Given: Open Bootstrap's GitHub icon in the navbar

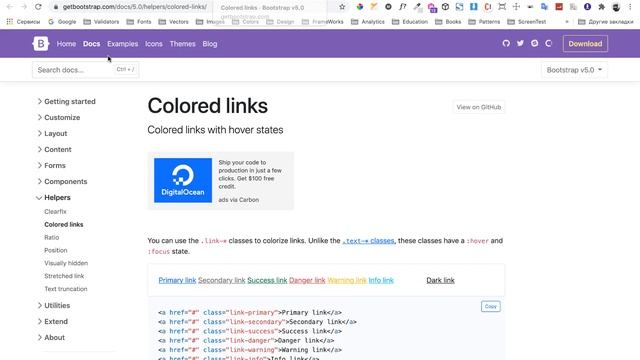Looking at the screenshot, I should pyautogui.click(x=506, y=43).
